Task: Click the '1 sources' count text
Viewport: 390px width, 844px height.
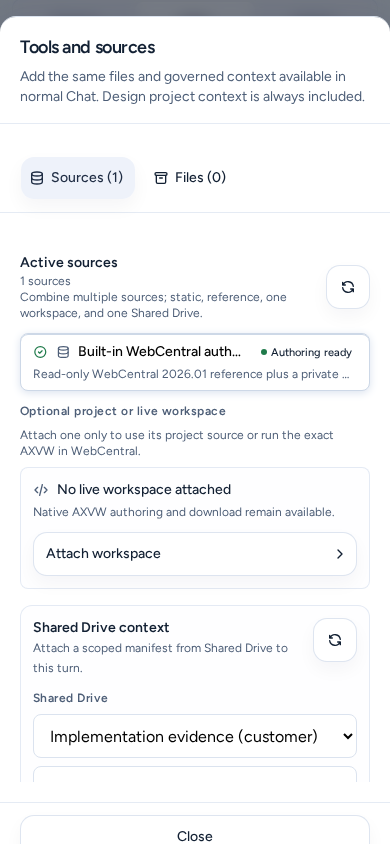Action: point(45,281)
